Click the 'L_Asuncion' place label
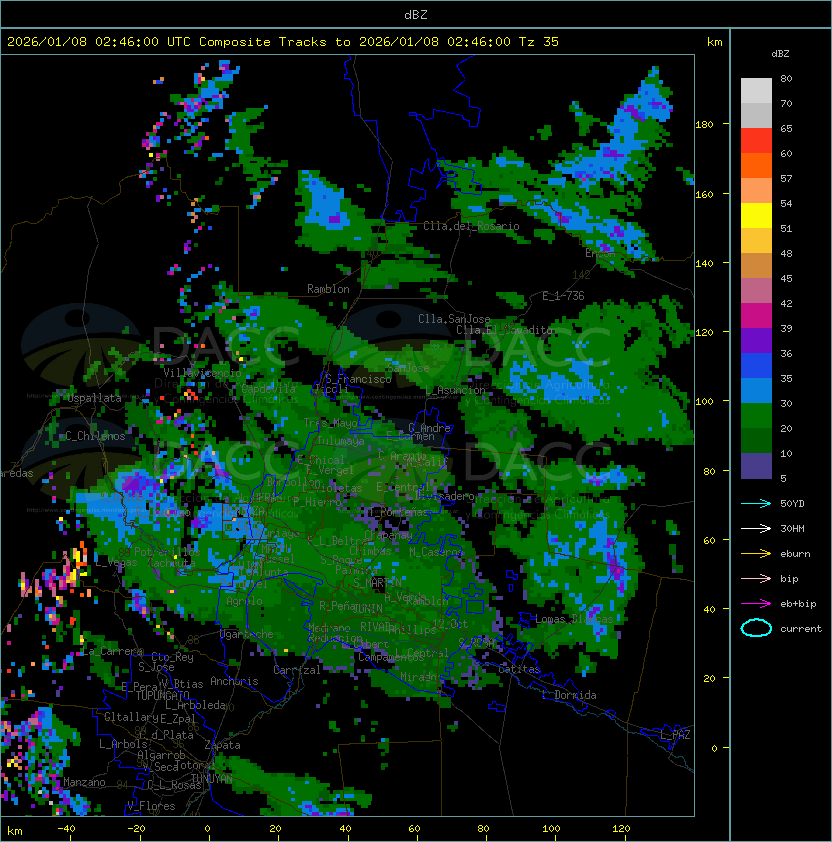832x842 pixels. click(x=455, y=390)
